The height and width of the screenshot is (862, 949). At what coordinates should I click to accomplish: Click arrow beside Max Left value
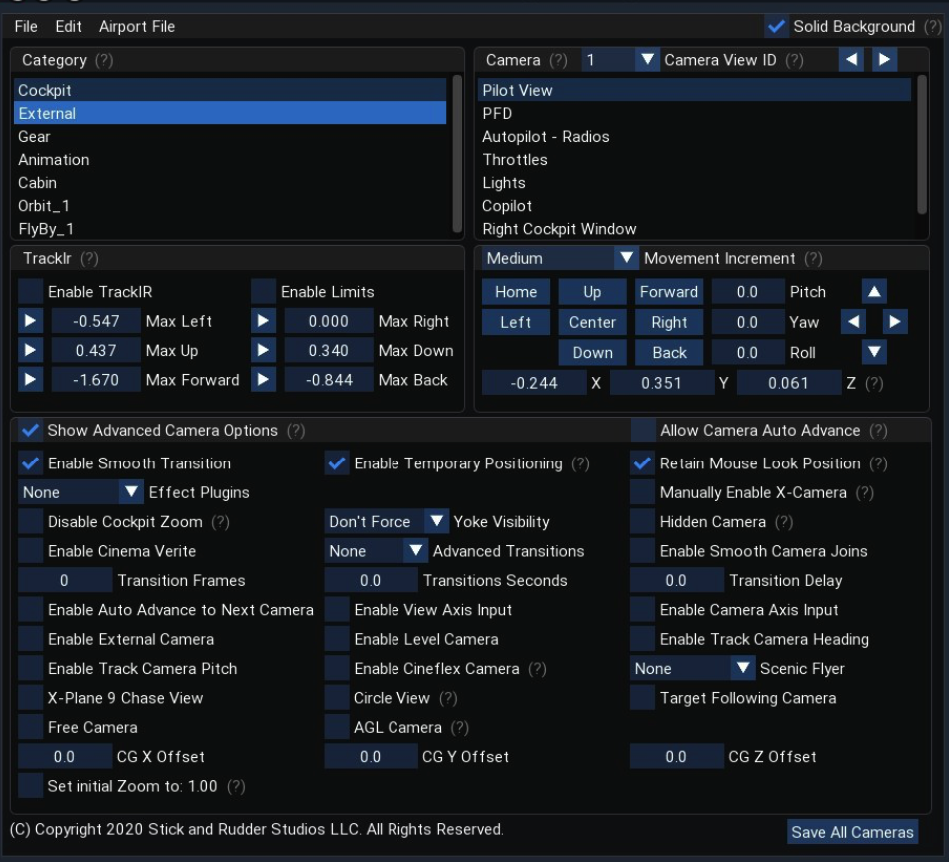tap(30, 322)
